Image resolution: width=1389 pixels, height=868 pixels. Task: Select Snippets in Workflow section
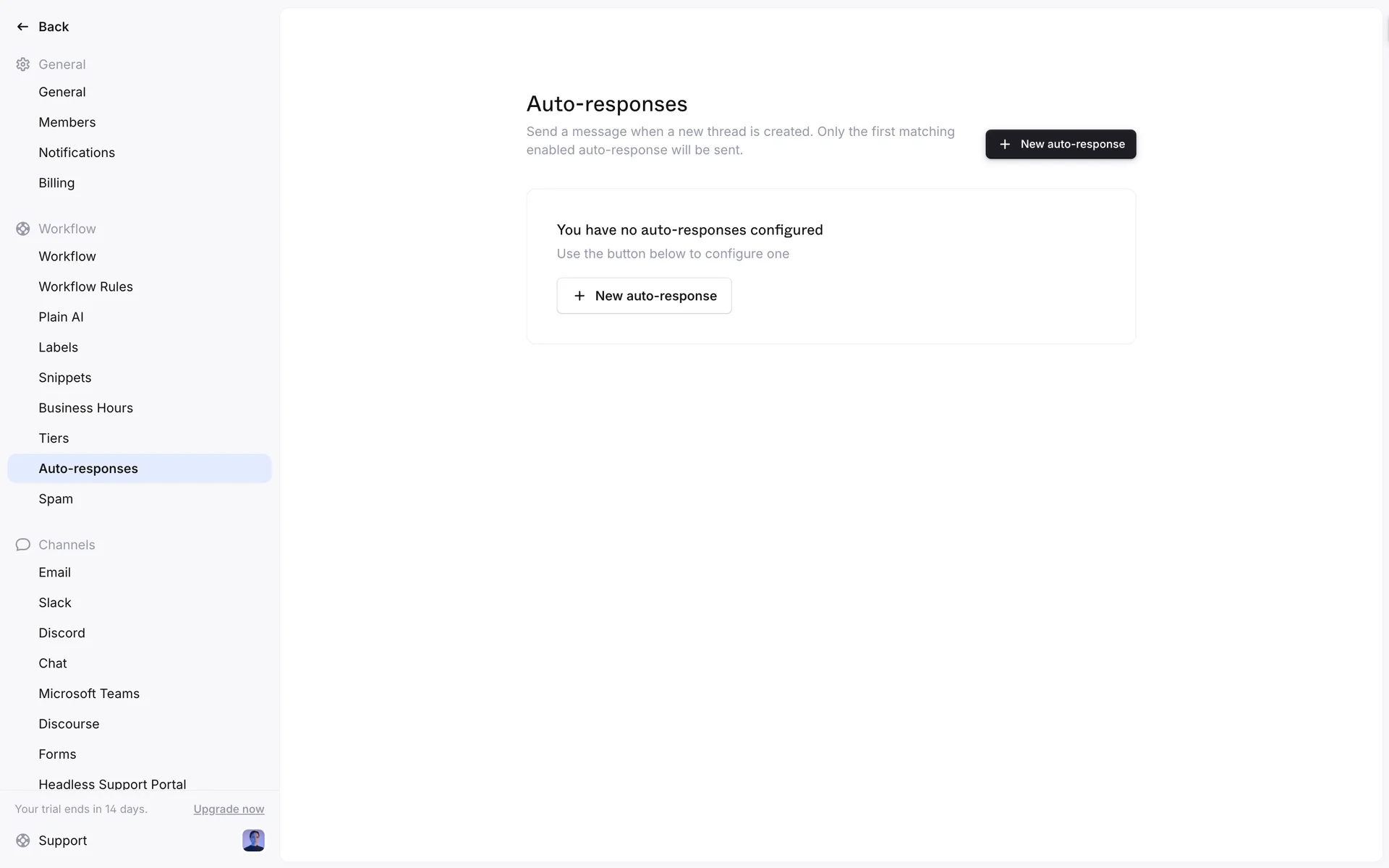[65, 378]
